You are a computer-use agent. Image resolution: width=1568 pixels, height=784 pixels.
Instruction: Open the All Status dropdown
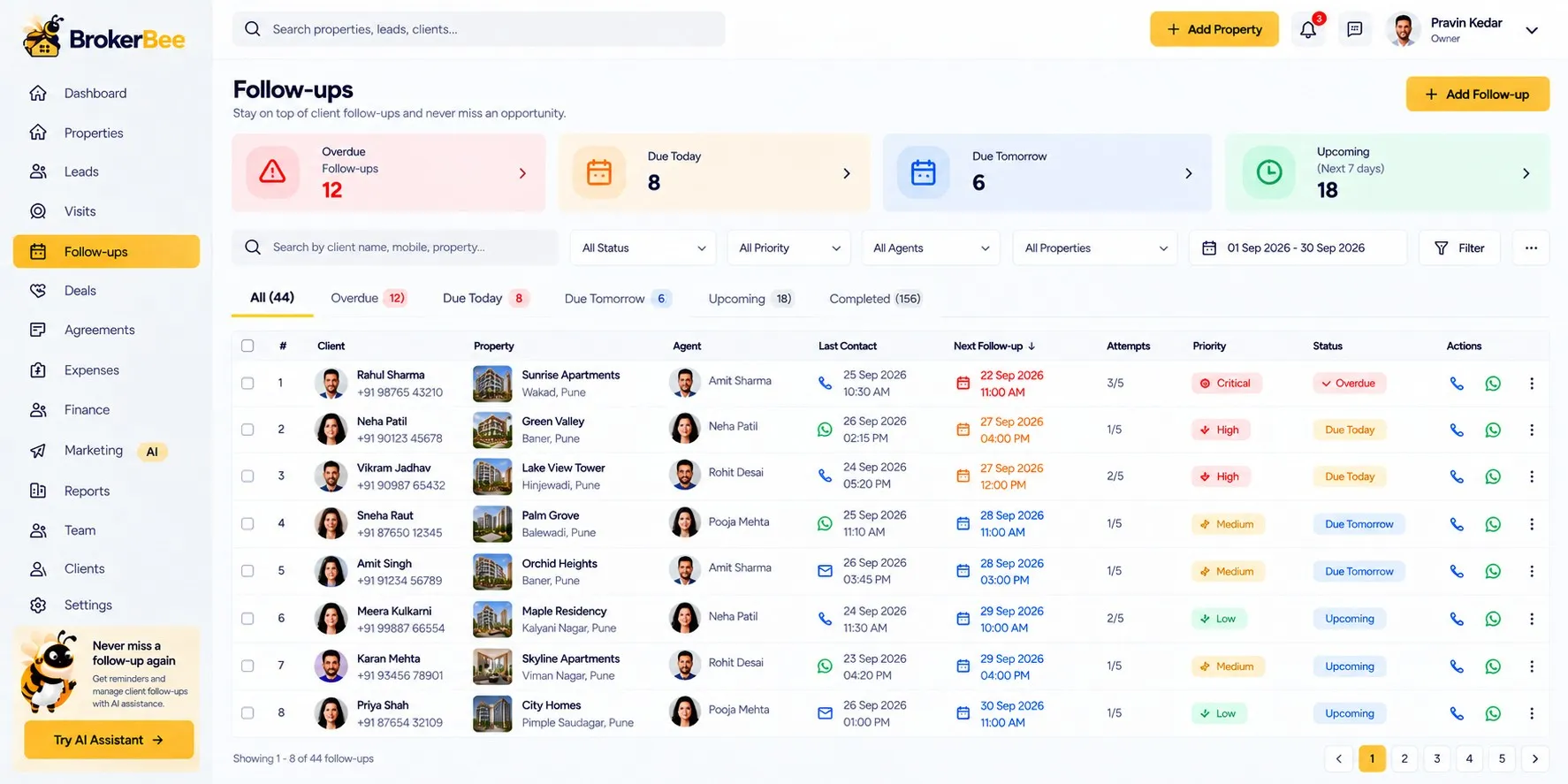643,248
